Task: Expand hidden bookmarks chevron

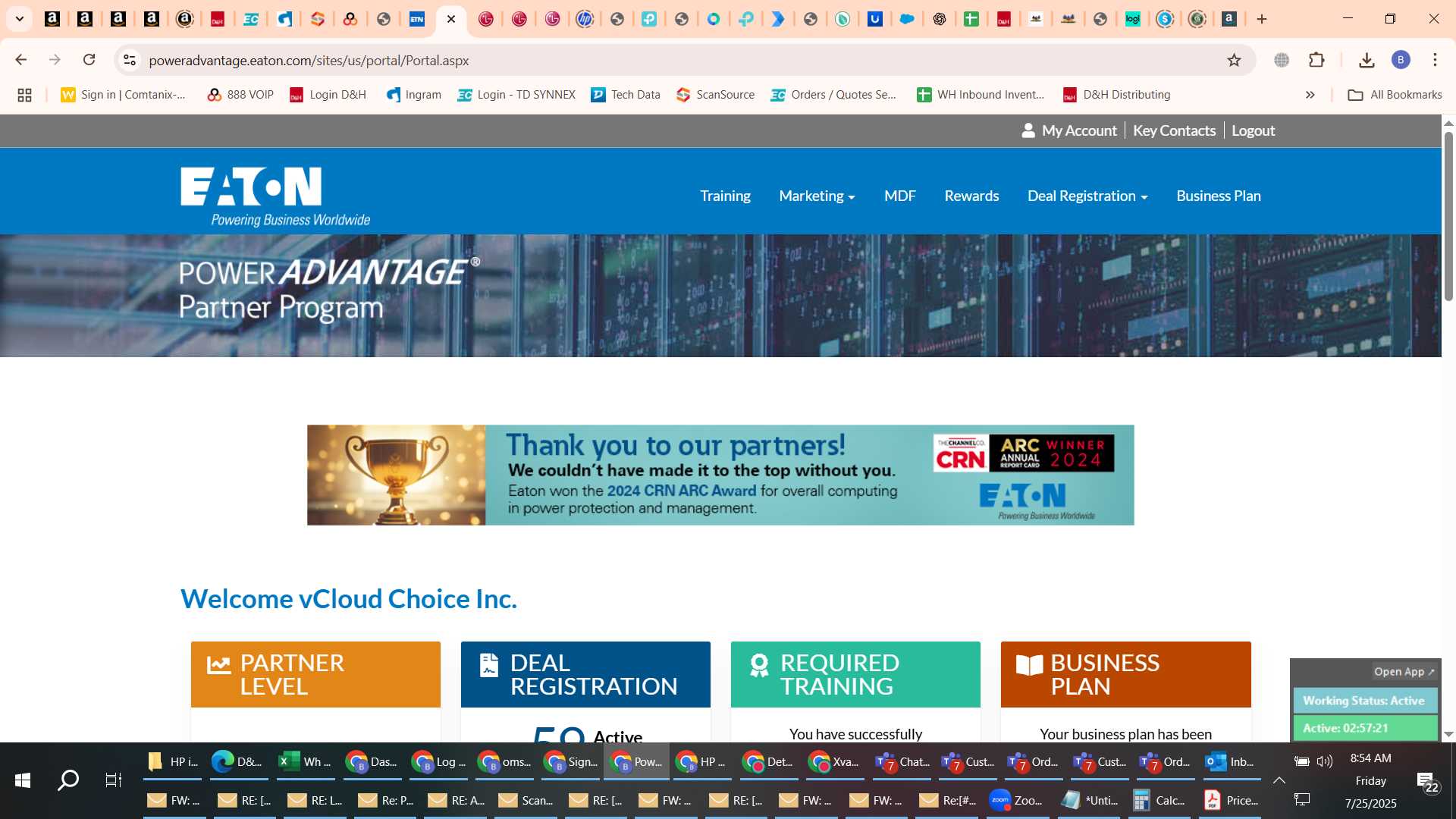Action: click(1310, 95)
